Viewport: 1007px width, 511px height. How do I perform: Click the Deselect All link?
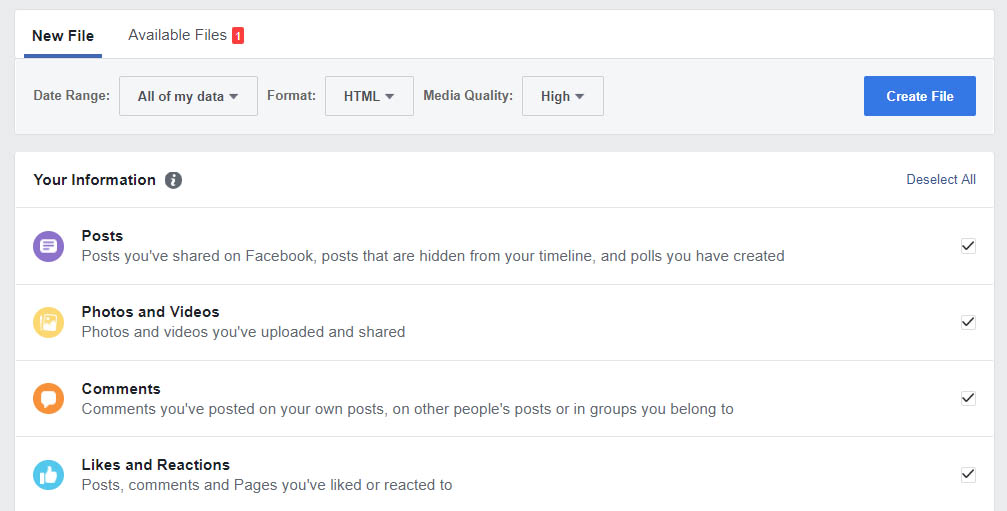(x=940, y=180)
